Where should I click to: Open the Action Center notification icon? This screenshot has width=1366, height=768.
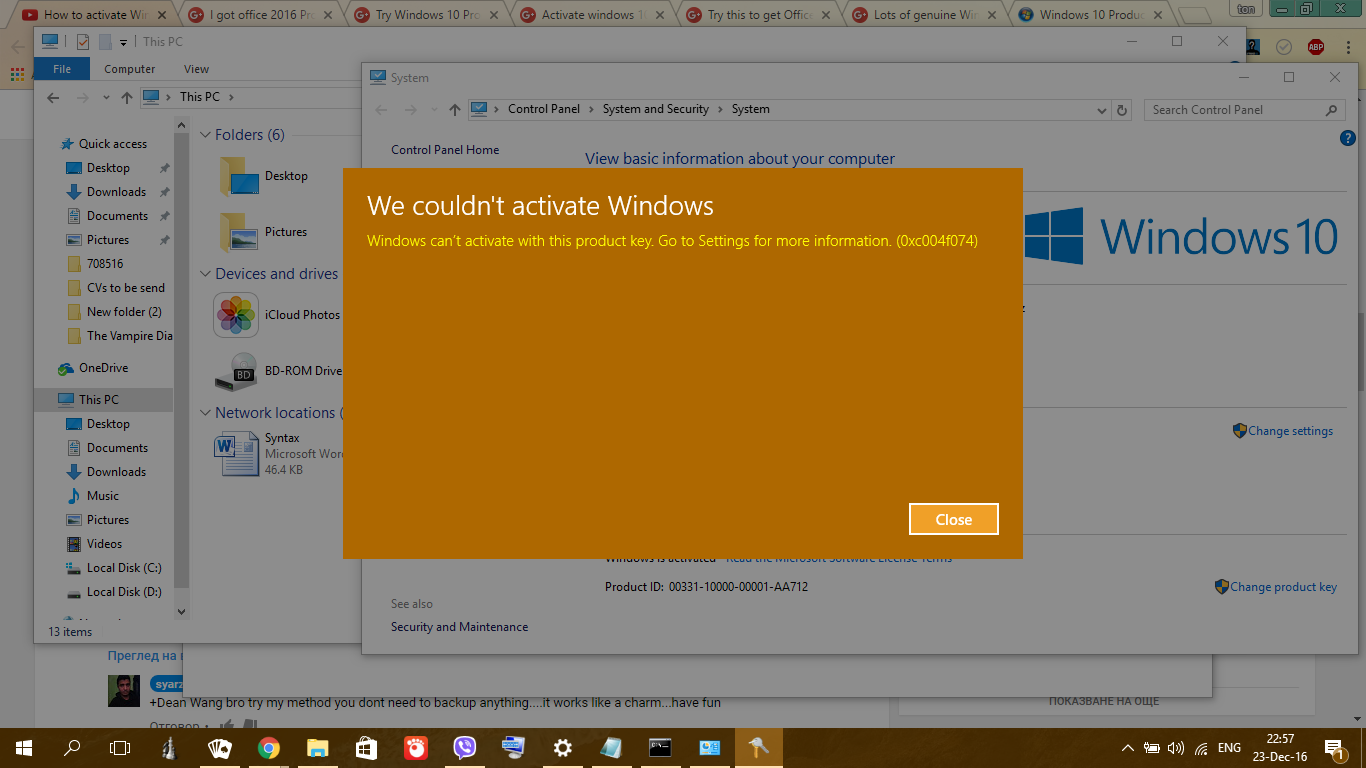[x=1334, y=748]
